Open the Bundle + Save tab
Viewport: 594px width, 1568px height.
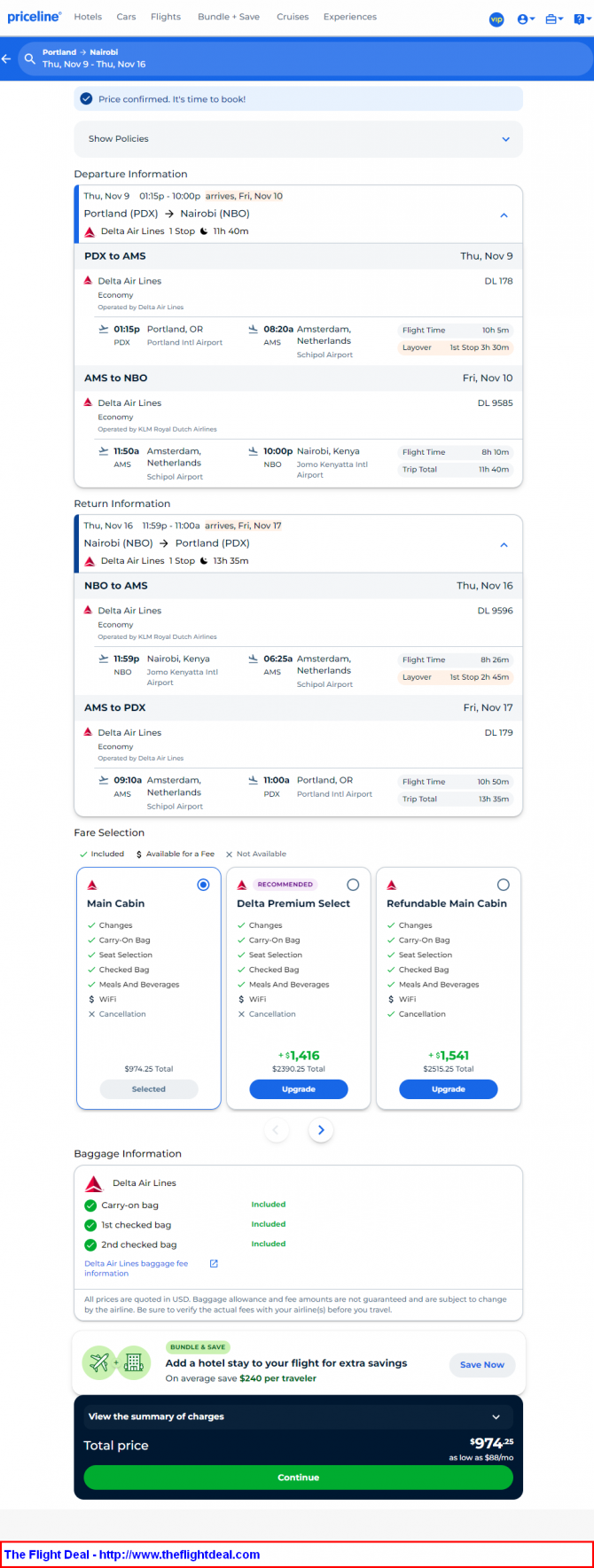pyautogui.click(x=229, y=17)
